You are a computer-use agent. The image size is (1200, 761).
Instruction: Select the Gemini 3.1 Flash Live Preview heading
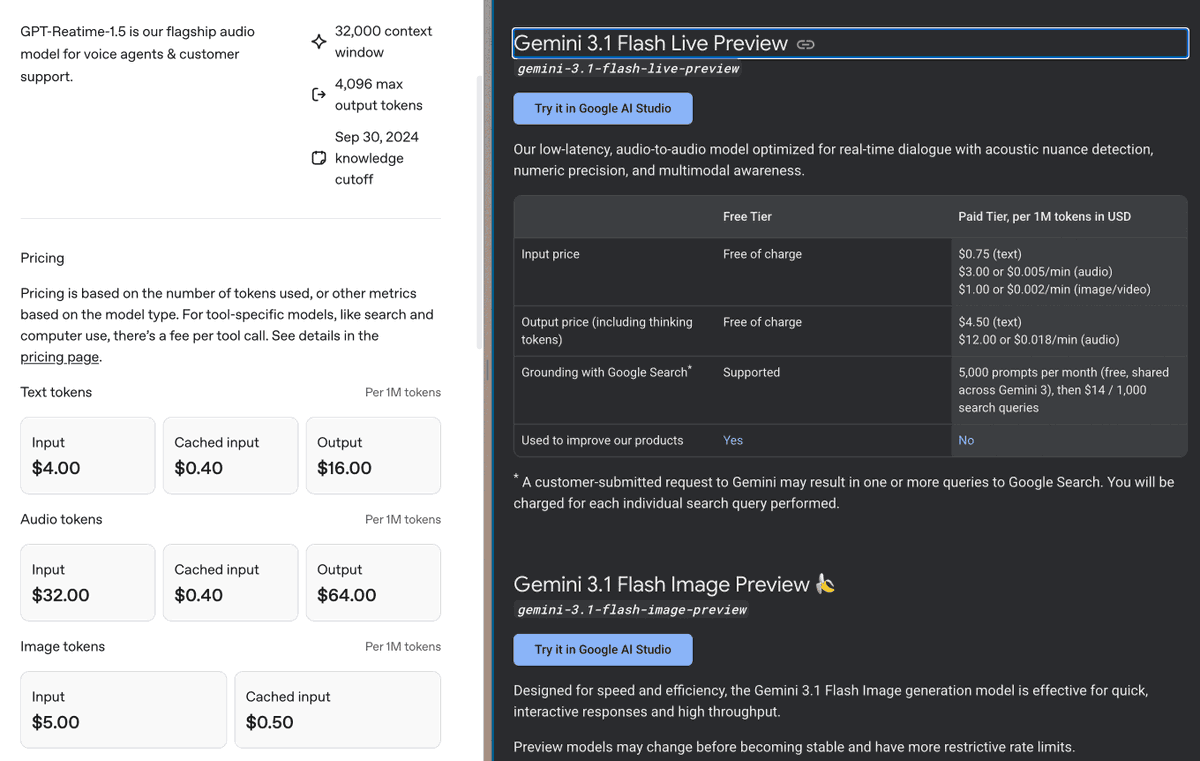(651, 43)
